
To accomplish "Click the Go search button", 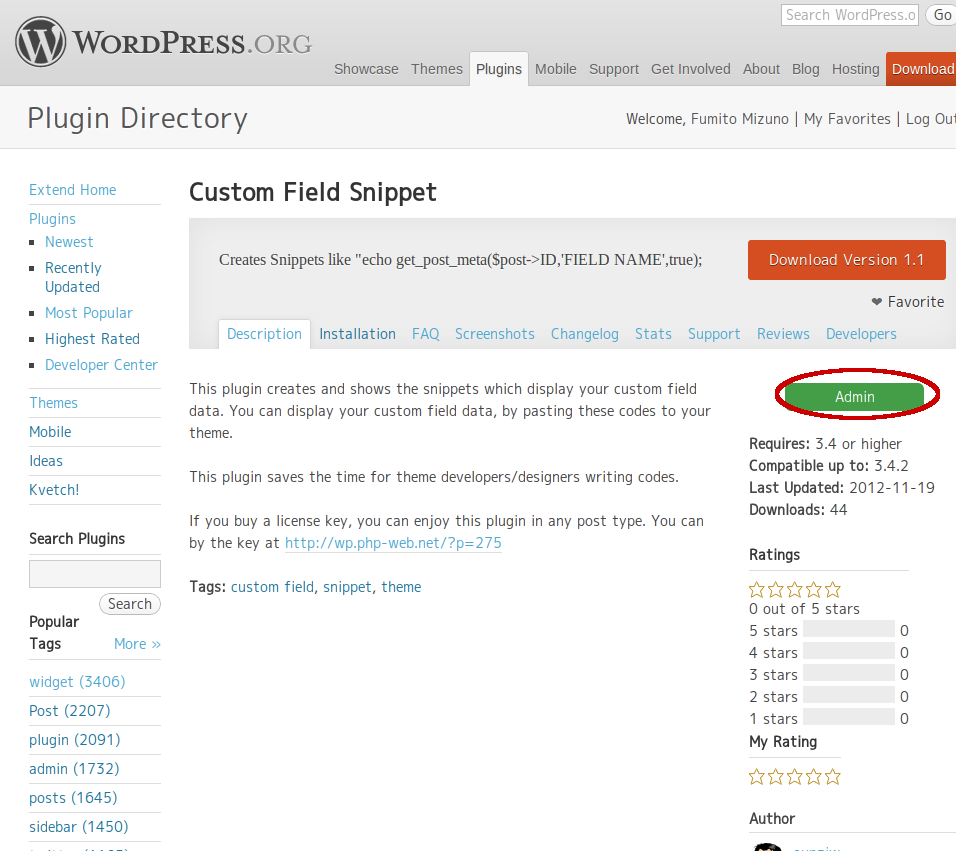I will [941, 15].
